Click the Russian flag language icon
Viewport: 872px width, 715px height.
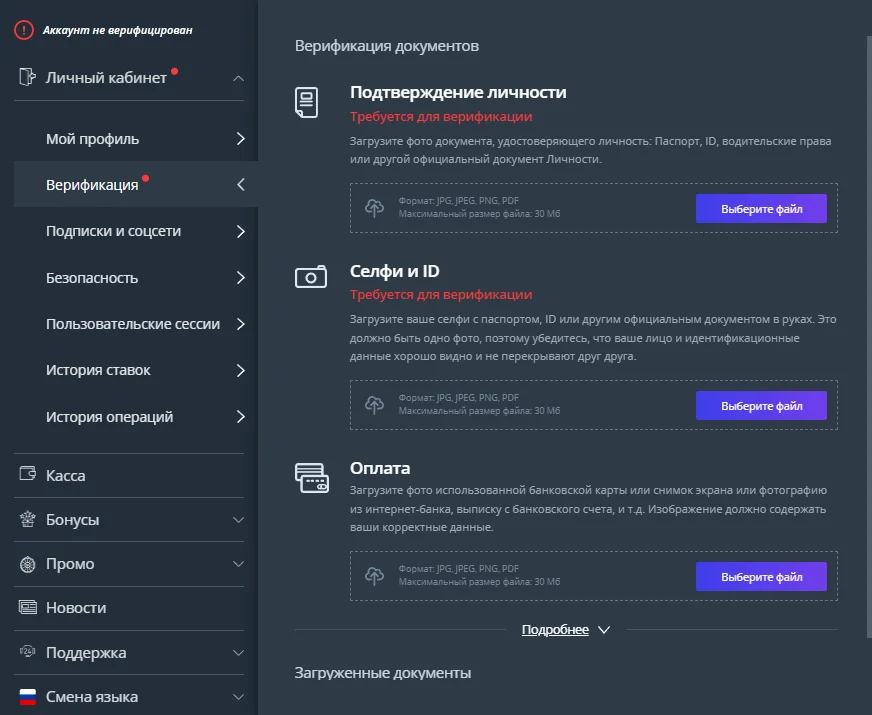coord(28,696)
